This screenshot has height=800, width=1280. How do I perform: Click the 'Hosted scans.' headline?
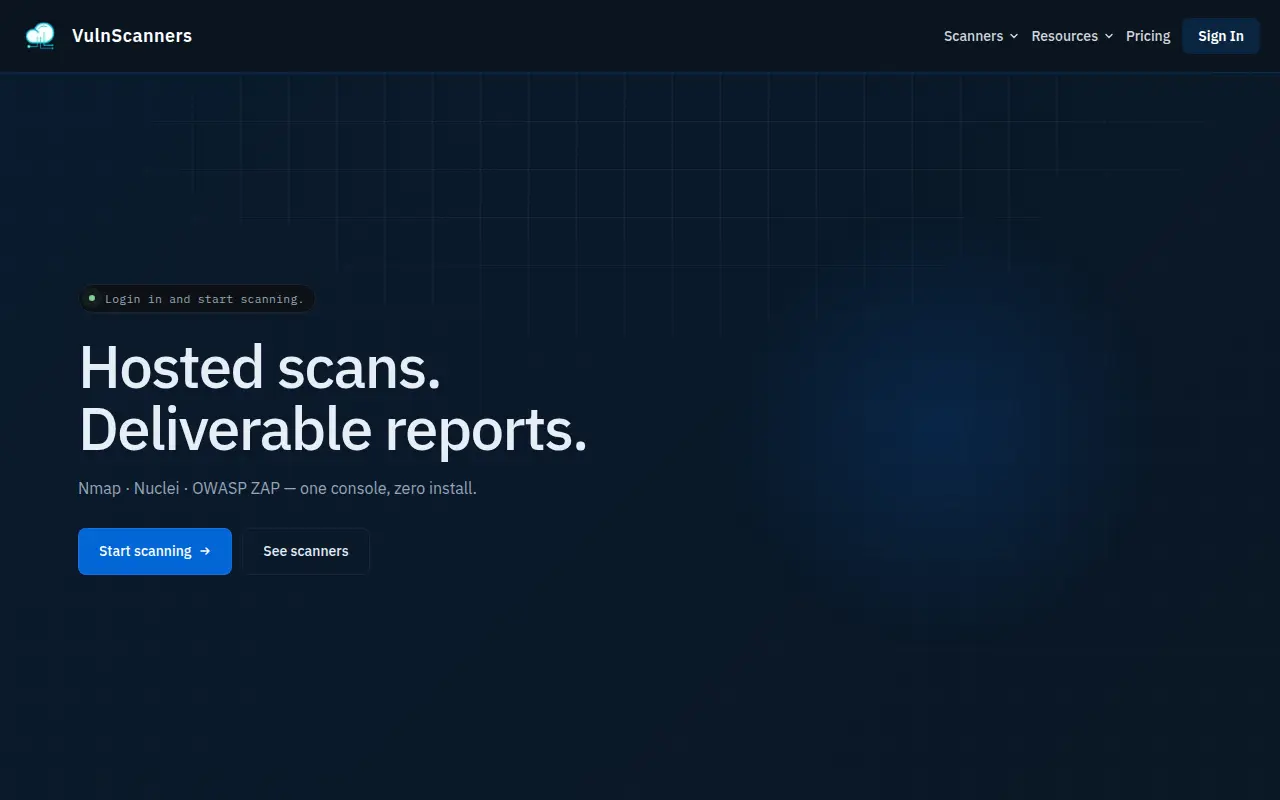point(260,367)
